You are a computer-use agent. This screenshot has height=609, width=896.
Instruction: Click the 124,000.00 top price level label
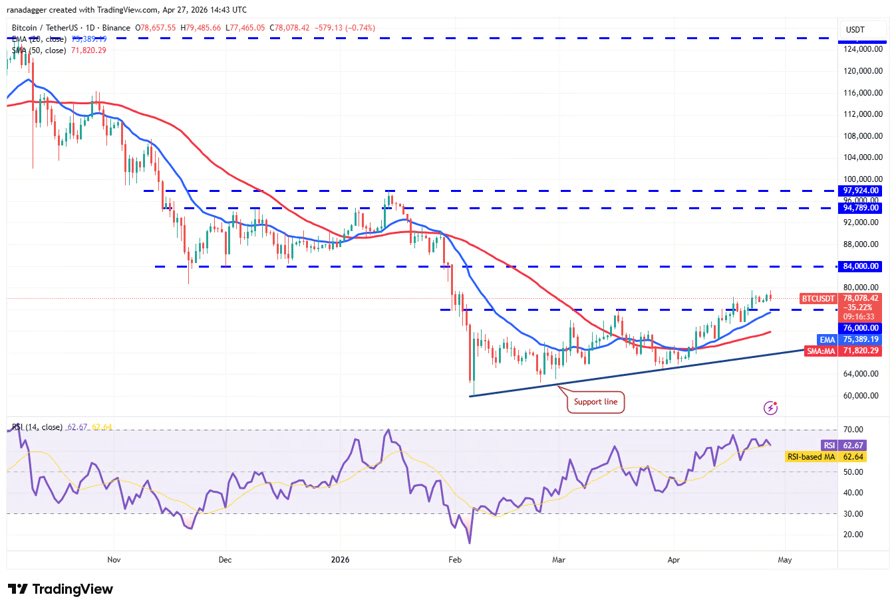click(860, 48)
